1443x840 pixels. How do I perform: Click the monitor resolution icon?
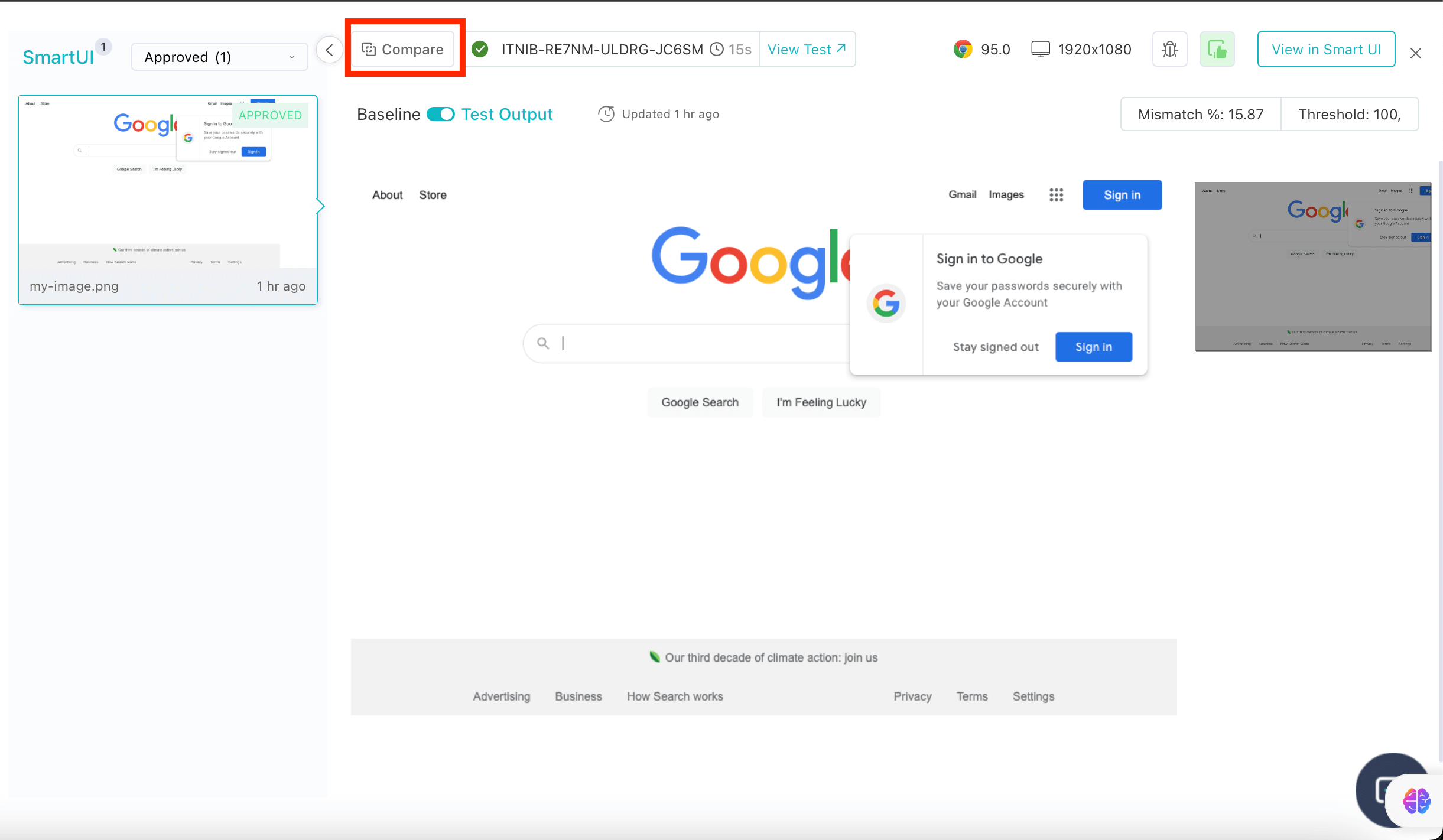1040,50
